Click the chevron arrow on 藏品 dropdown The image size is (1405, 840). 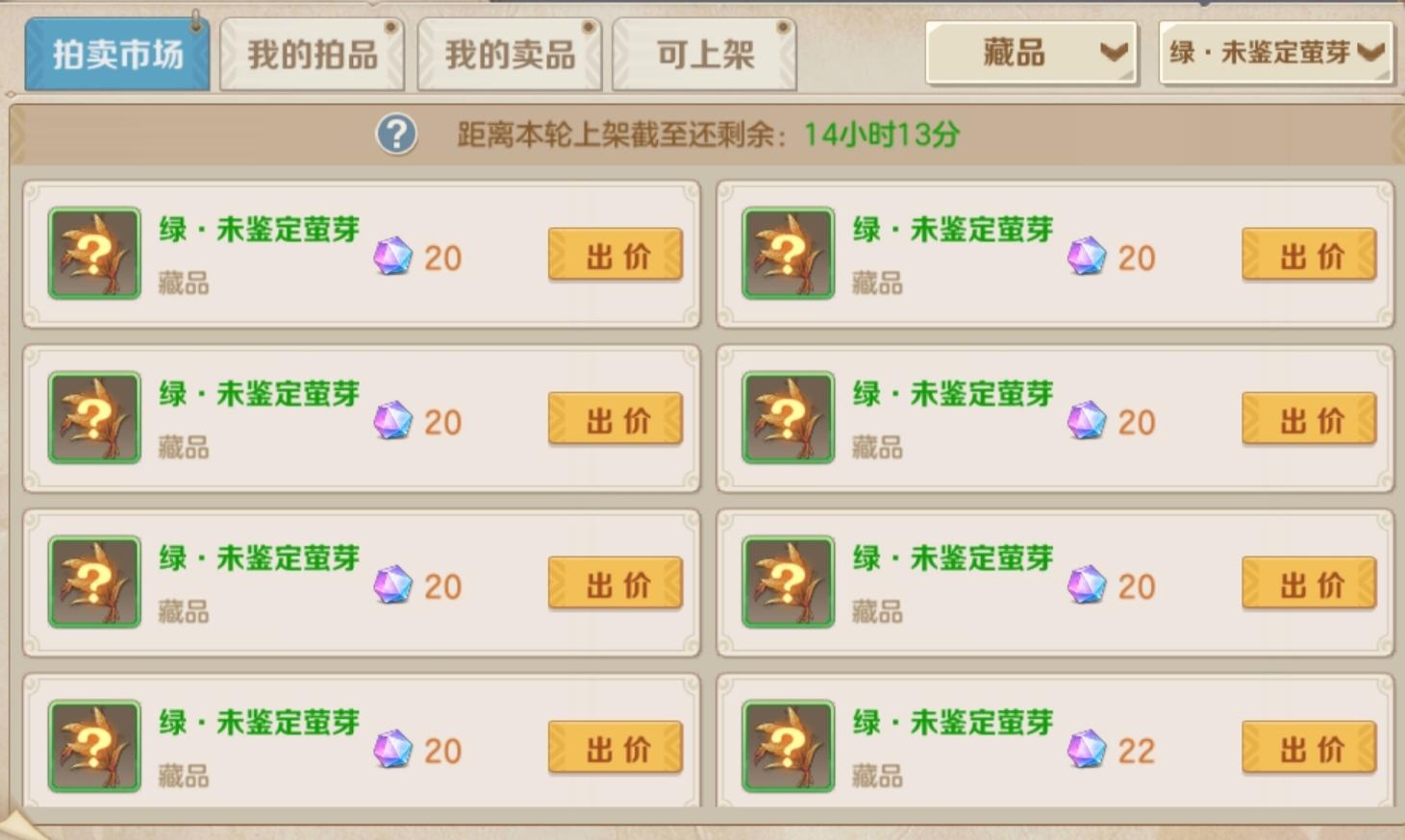[1114, 52]
